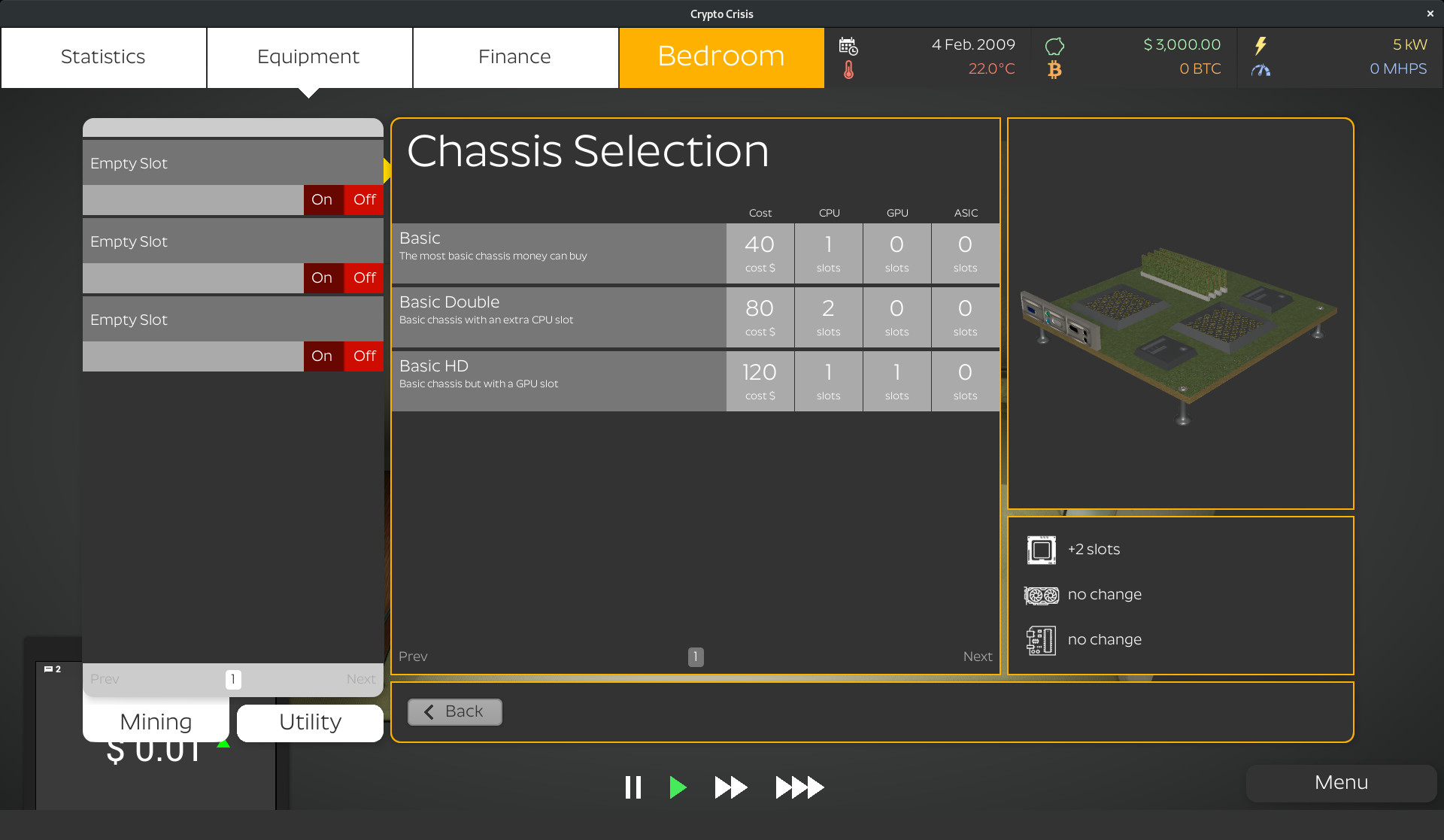Click the Bitcoin balance icon
1444x840 pixels.
[1055, 70]
